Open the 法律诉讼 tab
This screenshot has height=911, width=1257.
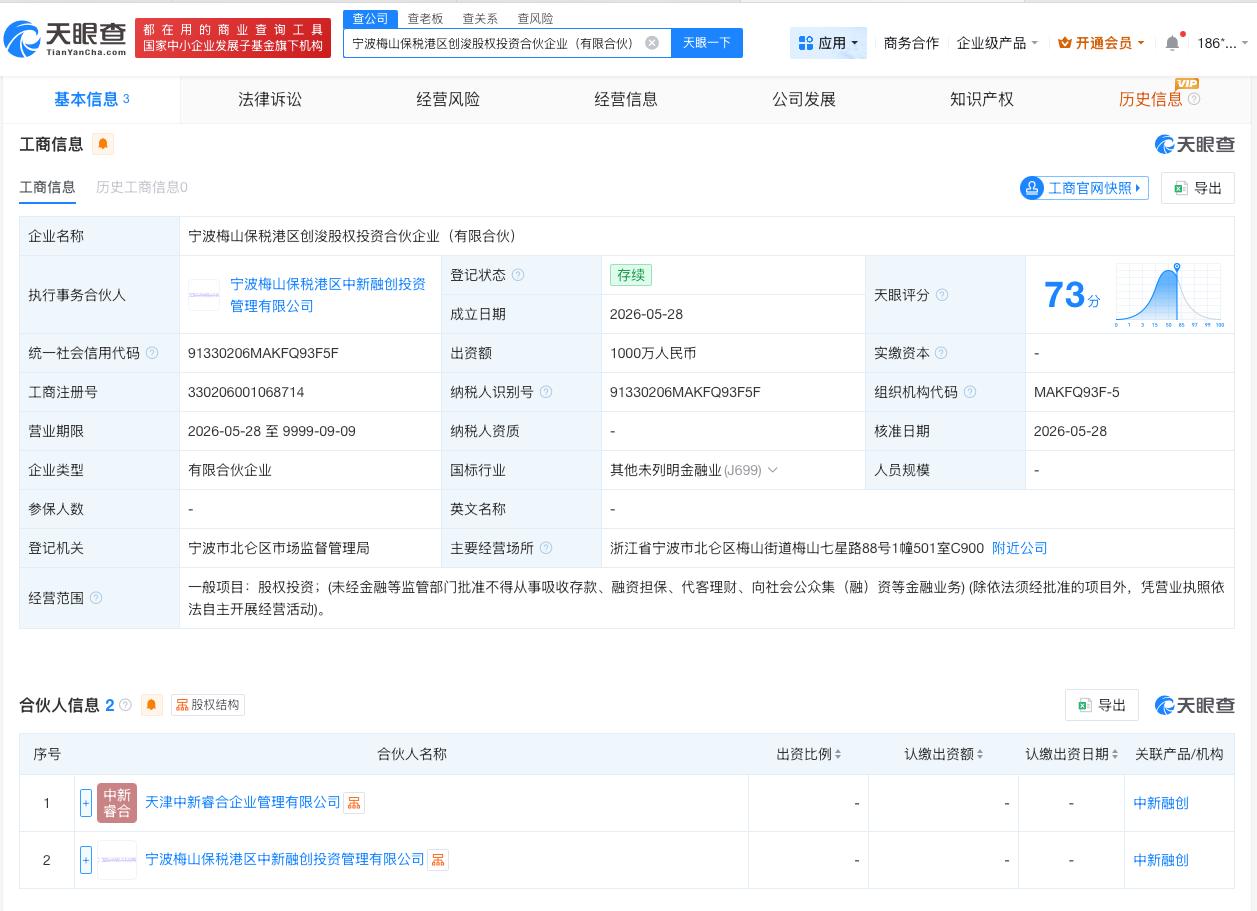pyautogui.click(x=270, y=99)
